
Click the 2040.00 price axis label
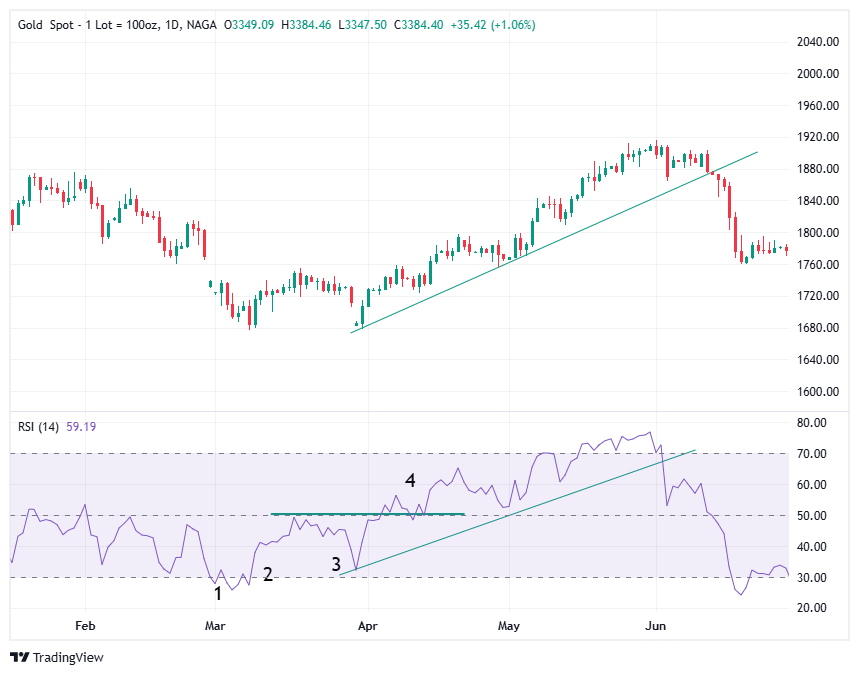tap(817, 42)
